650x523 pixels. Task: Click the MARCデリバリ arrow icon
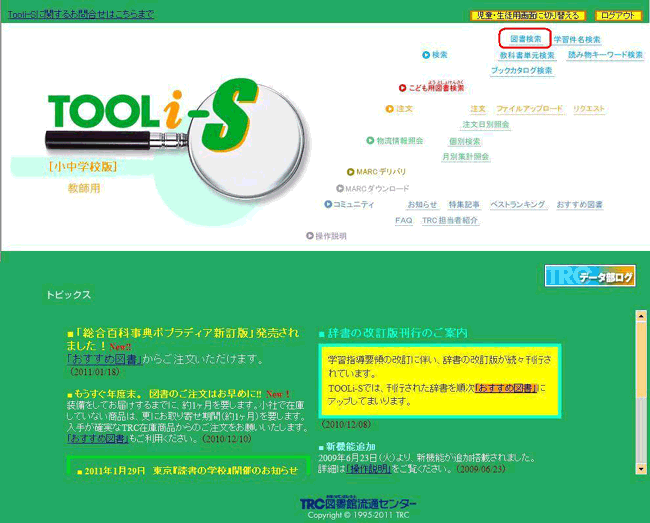click(351, 172)
